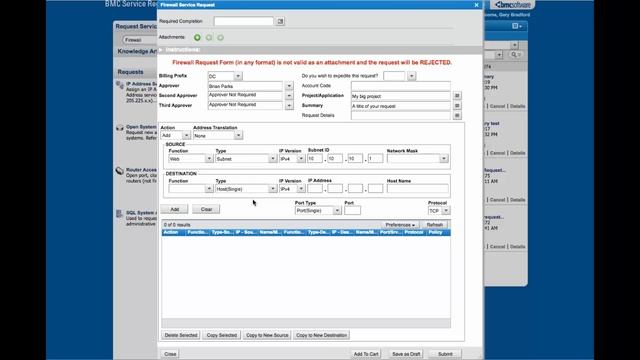Screen dimensions: 640x360
Task: Open the expedite request dropdown
Action: click(x=411, y=76)
